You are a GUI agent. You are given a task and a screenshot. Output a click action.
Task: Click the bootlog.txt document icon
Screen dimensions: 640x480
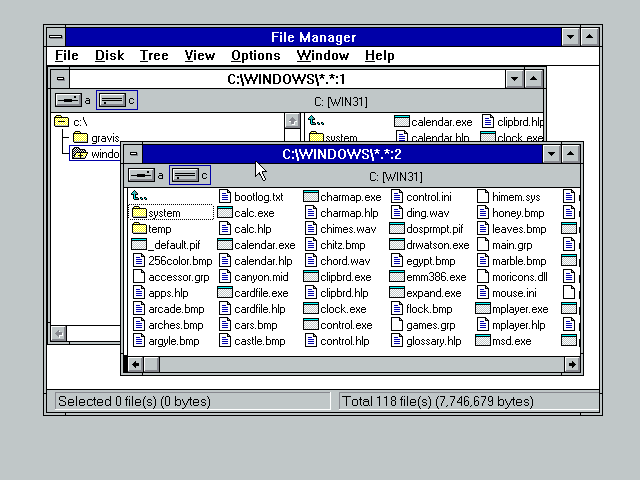(x=225, y=197)
